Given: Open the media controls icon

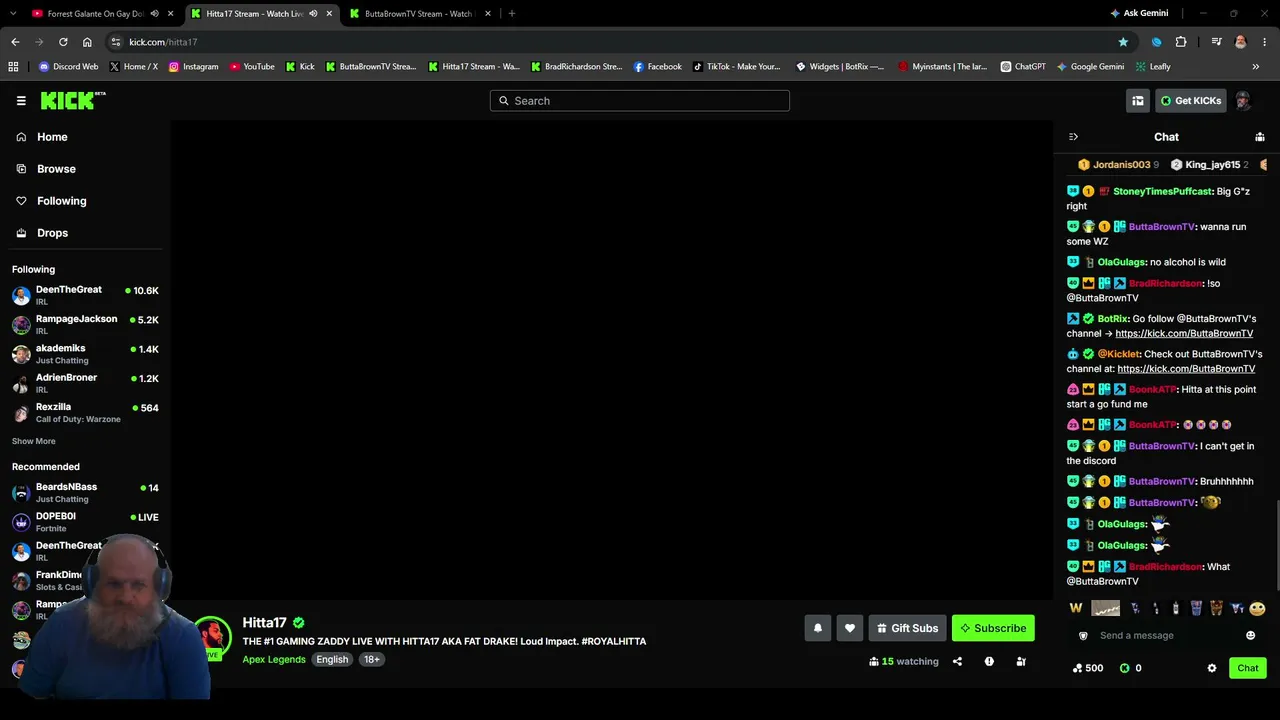Looking at the screenshot, I should click(x=1216, y=42).
